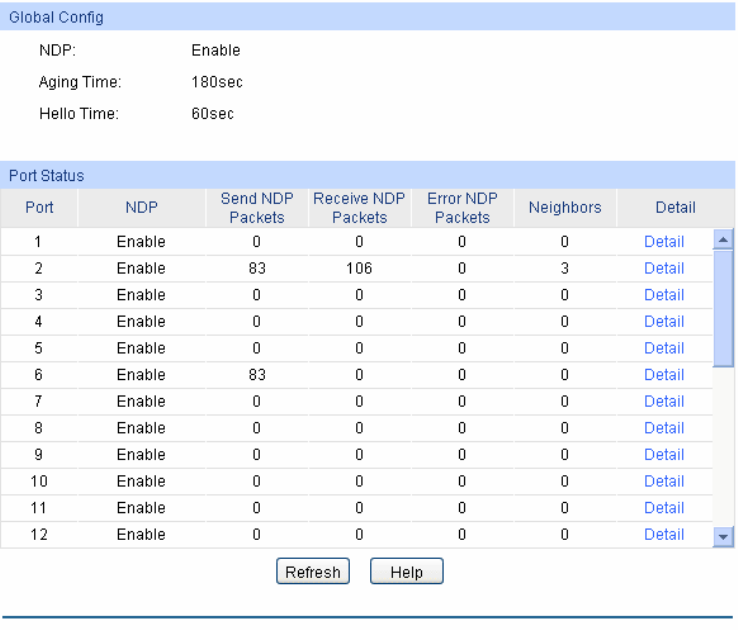Click the scrollbar down arrow
738x630 pixels.
(x=724, y=537)
